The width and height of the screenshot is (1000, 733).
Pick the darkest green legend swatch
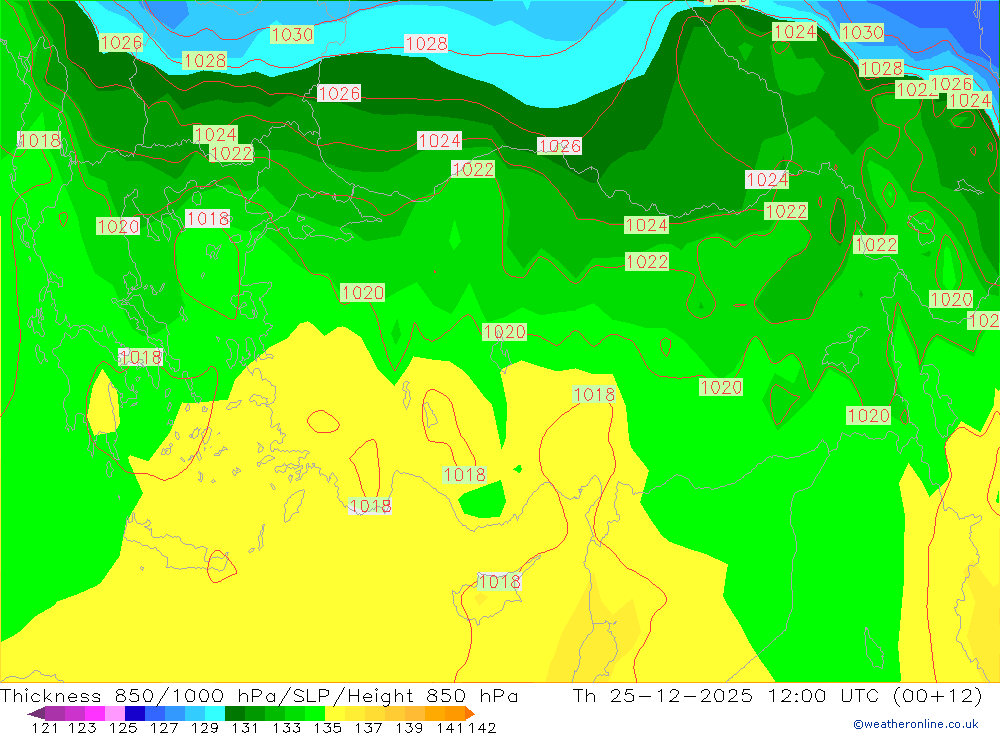[235, 713]
